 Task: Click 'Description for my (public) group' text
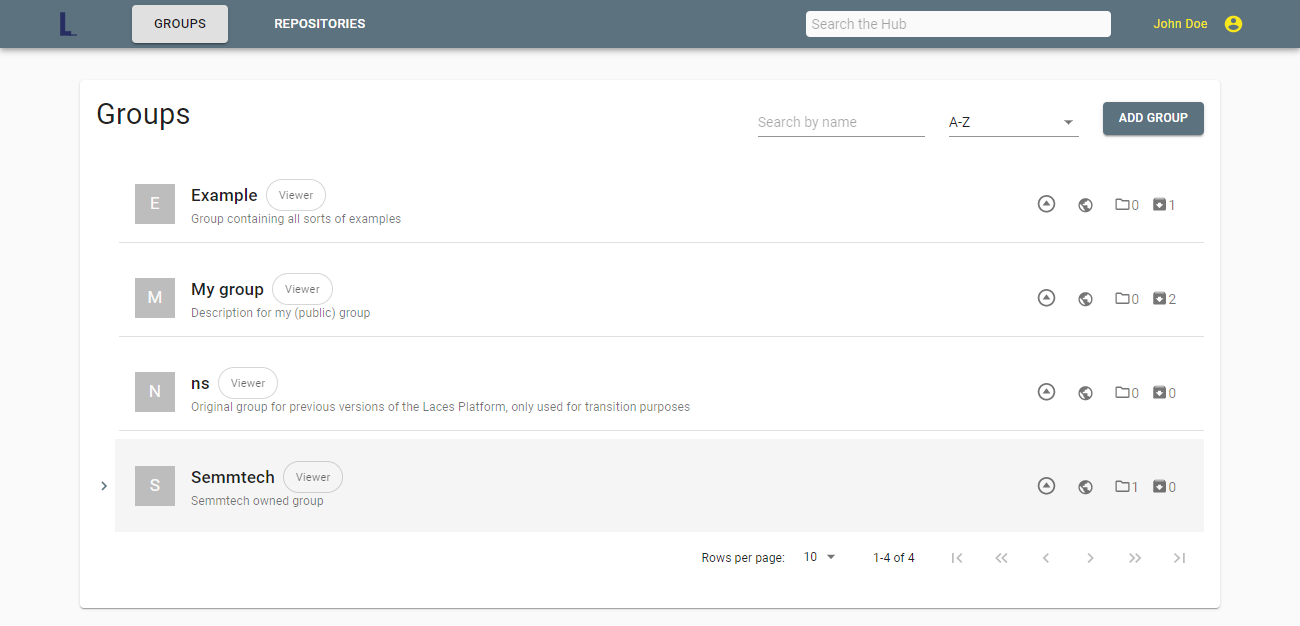281,313
